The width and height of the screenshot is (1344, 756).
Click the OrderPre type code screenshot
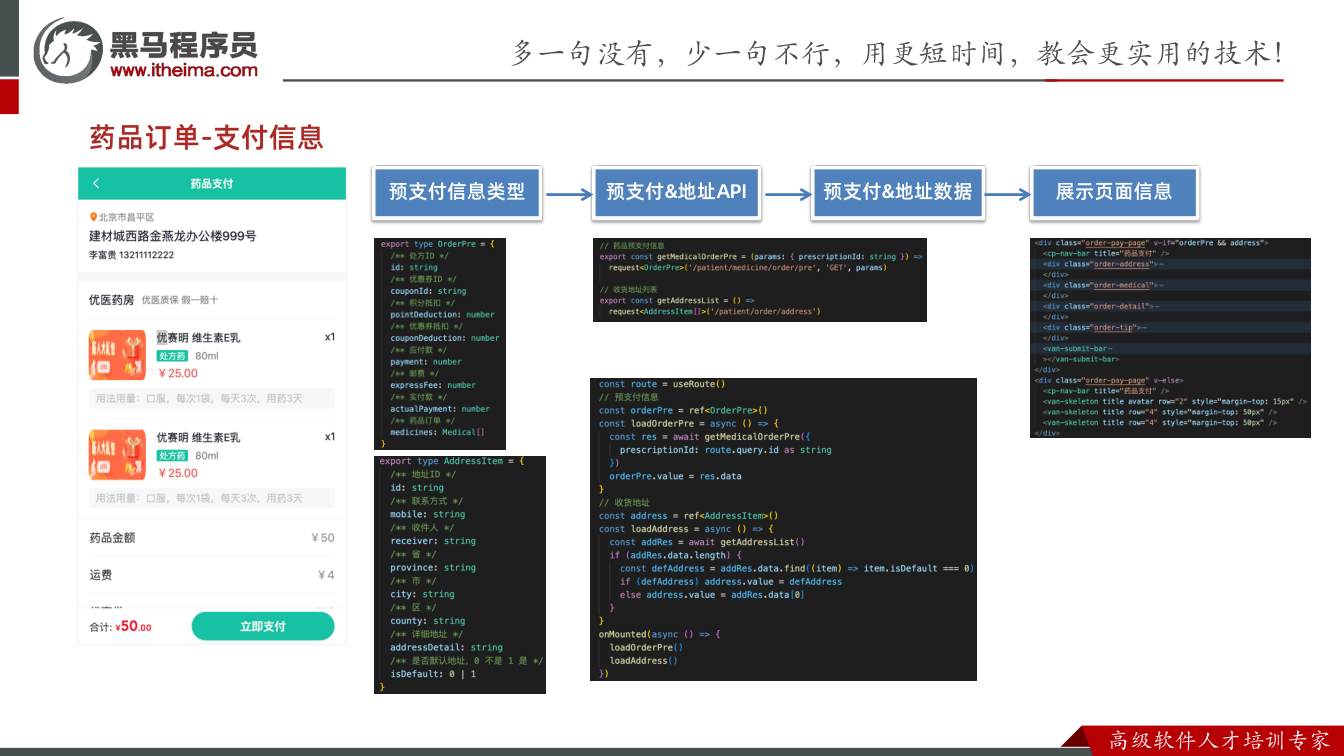pos(440,343)
